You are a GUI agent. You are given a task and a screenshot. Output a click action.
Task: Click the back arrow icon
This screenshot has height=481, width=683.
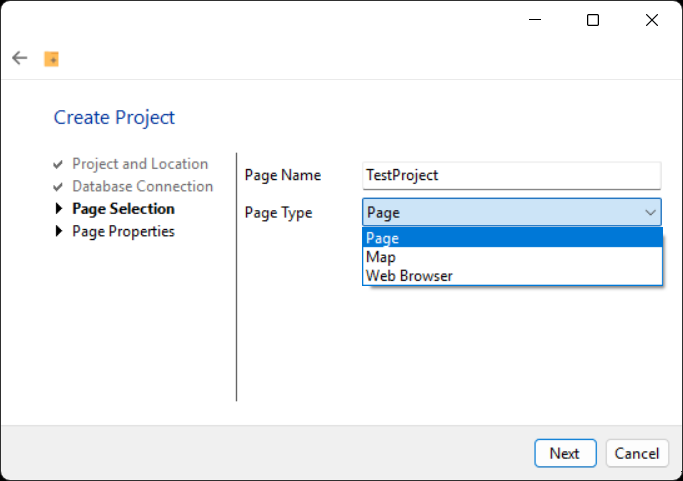[x=20, y=58]
